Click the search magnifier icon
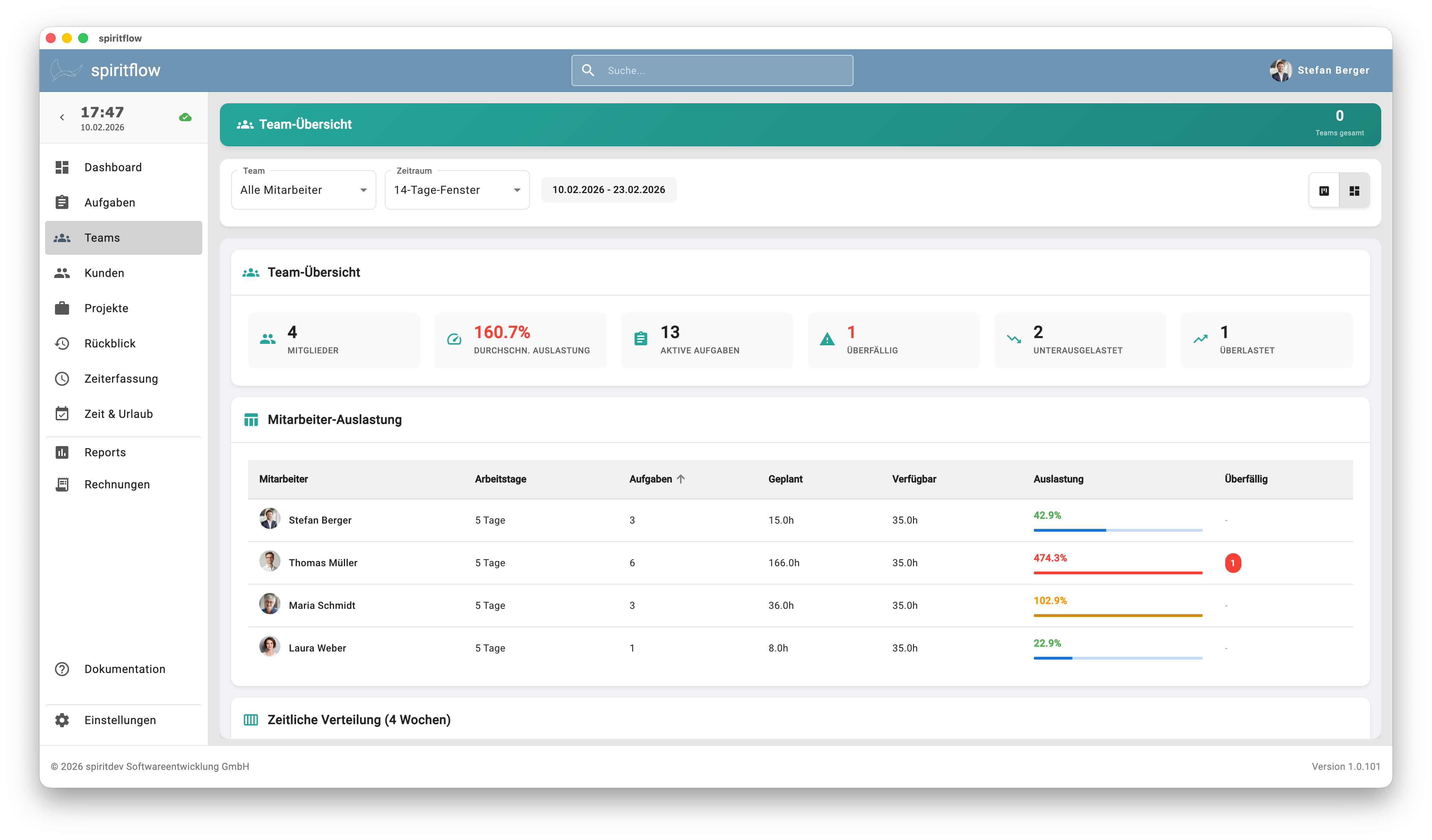The image size is (1432, 840). [588, 70]
